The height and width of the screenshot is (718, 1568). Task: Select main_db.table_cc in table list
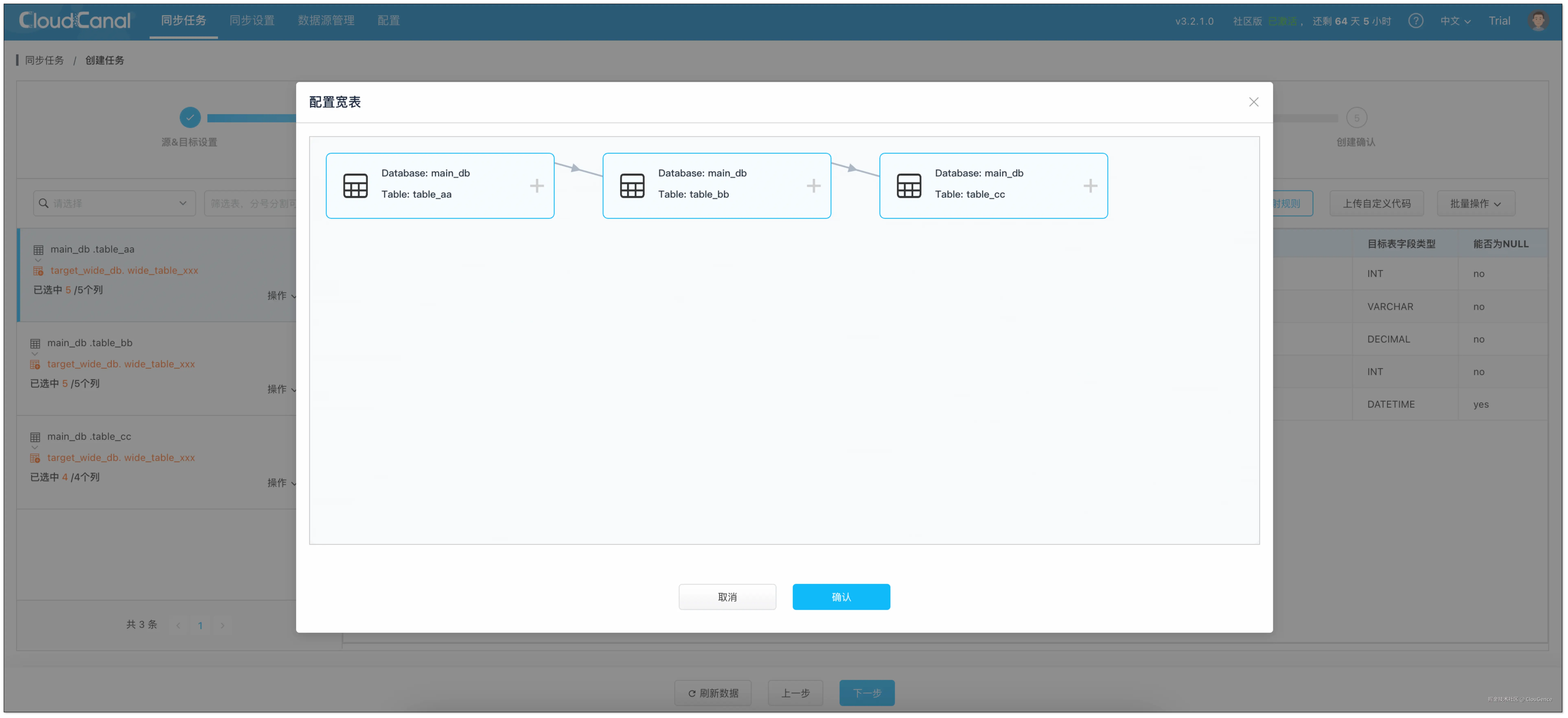point(90,436)
